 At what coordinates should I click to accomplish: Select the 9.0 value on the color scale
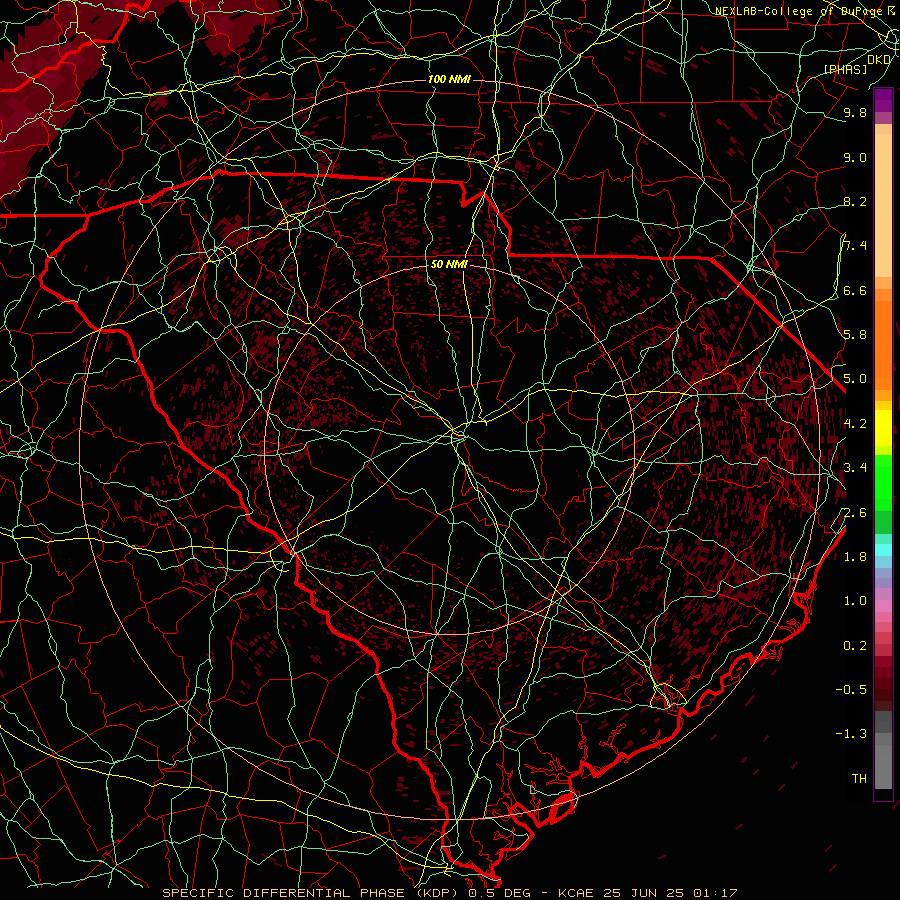tap(855, 158)
